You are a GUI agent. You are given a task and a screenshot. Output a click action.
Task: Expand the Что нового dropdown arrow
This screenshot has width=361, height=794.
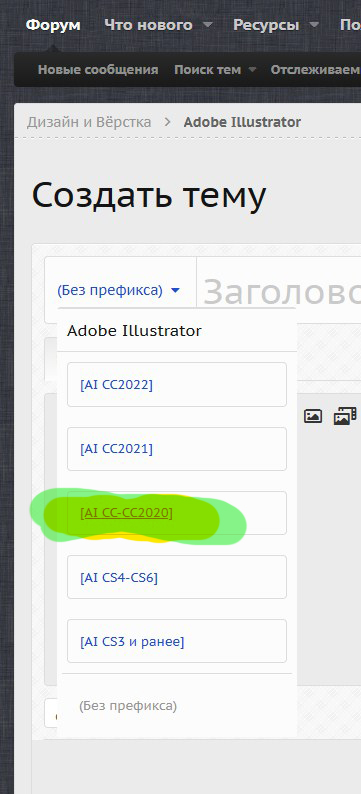[208, 25]
